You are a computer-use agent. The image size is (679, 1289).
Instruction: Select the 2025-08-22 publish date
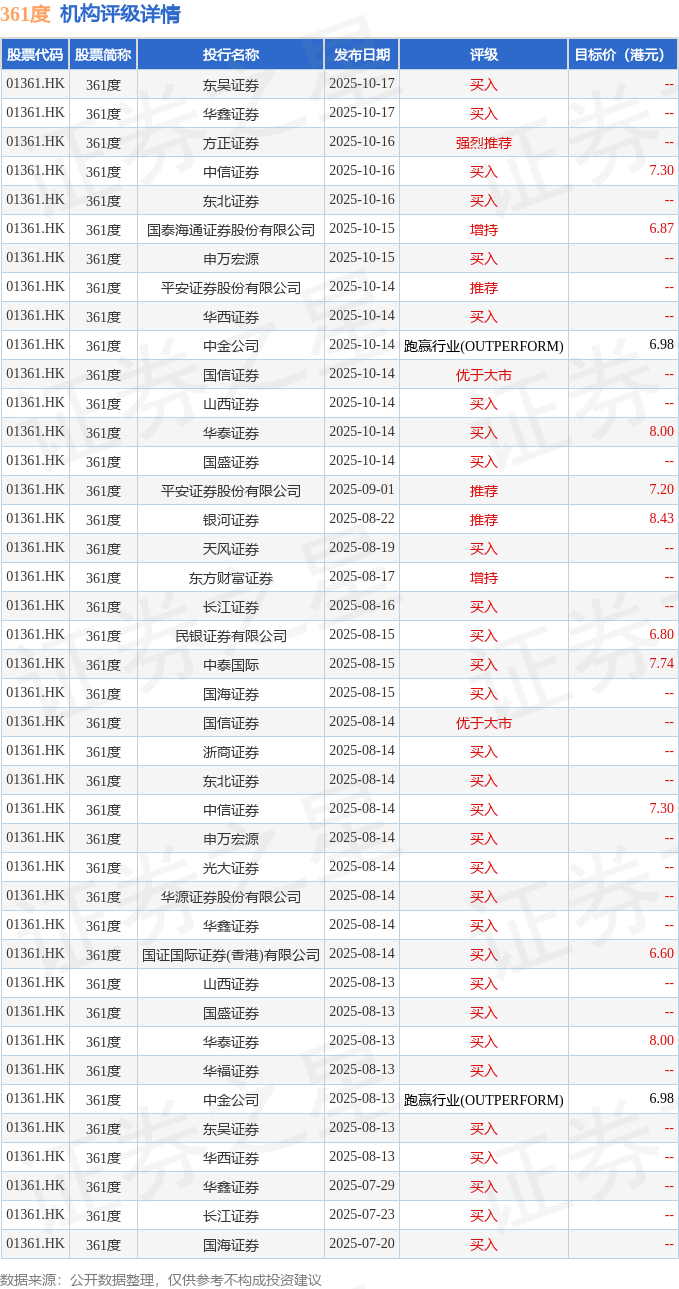[x=362, y=519]
